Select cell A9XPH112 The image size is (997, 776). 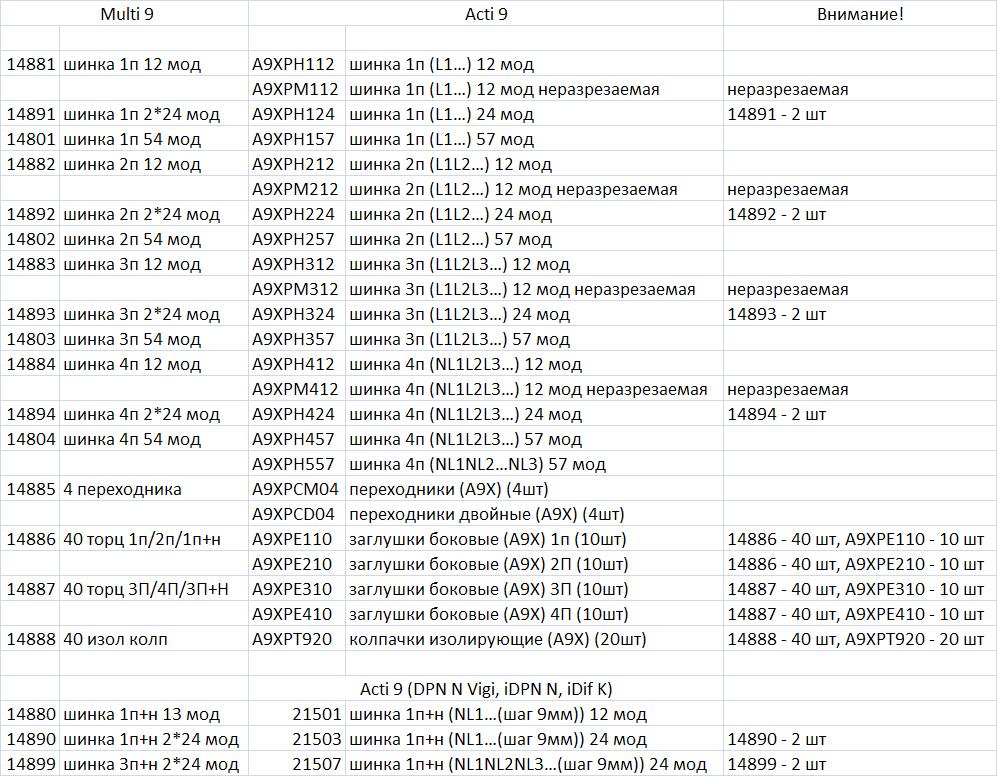tap(297, 64)
